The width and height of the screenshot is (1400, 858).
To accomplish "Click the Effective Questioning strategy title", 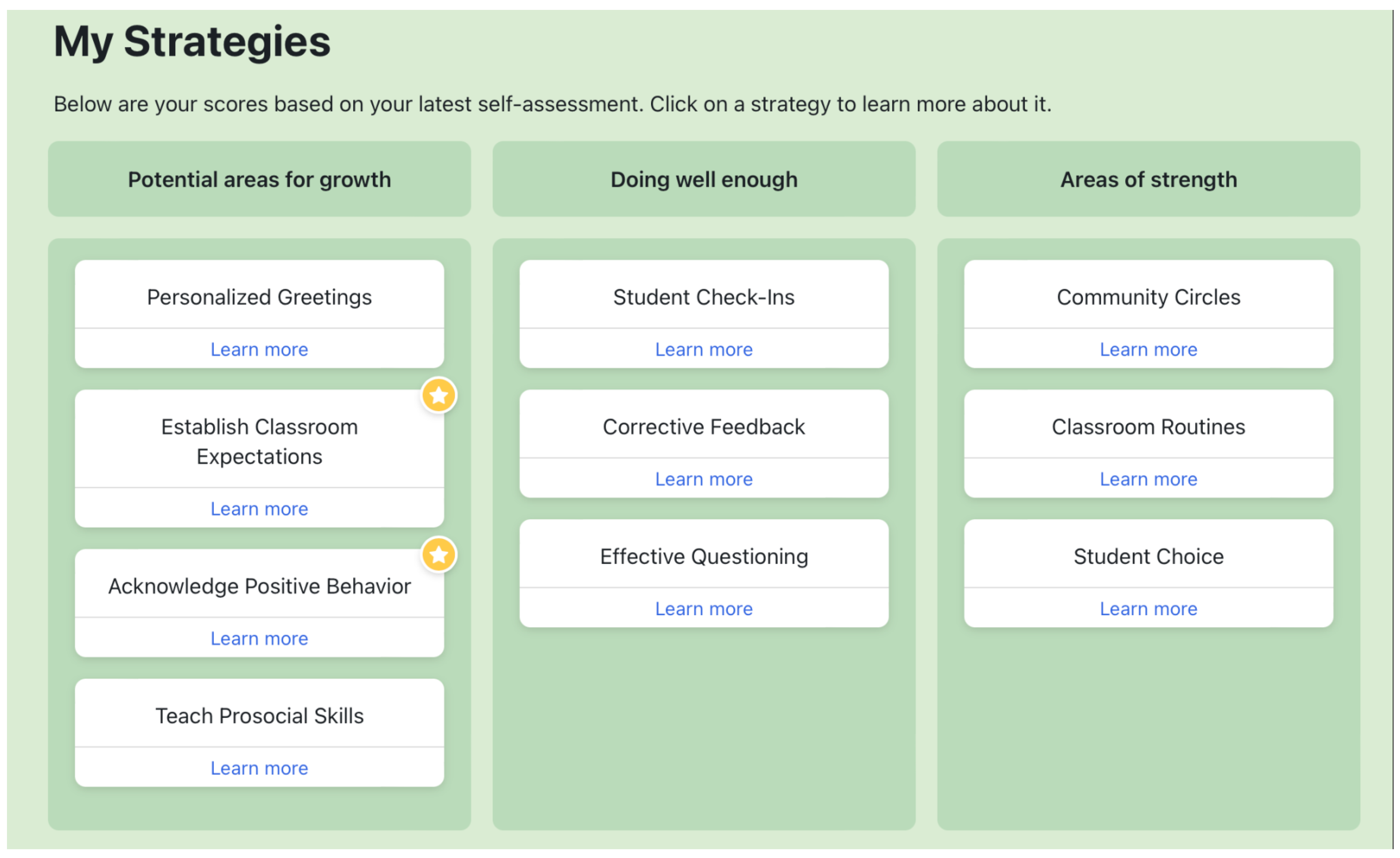I will point(703,556).
